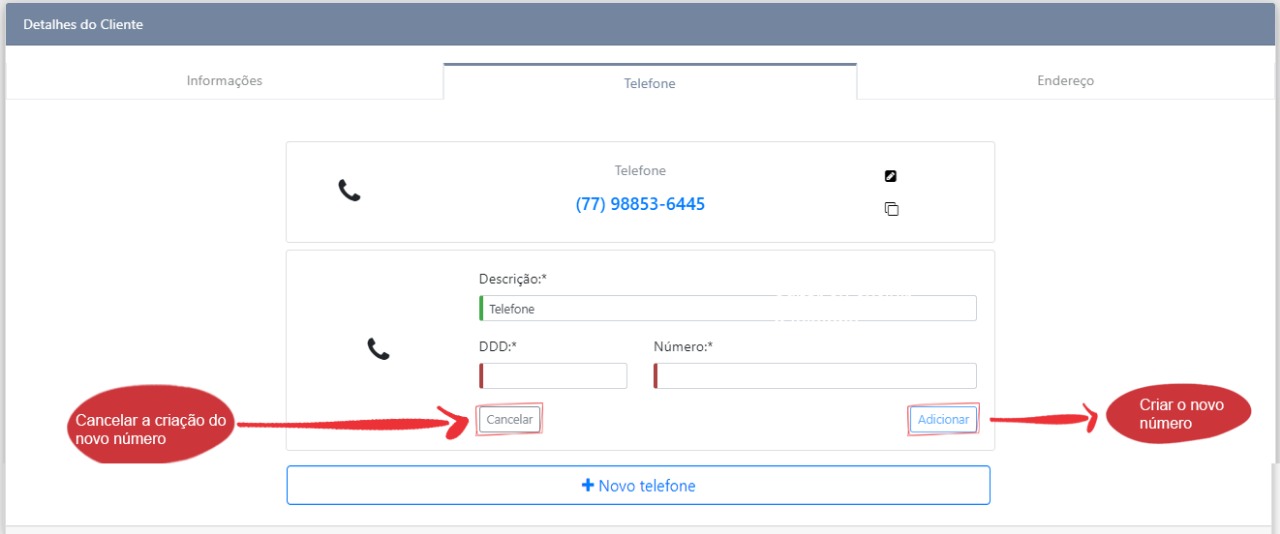Click the Número input field
This screenshot has height=534, width=1280.
(x=815, y=376)
